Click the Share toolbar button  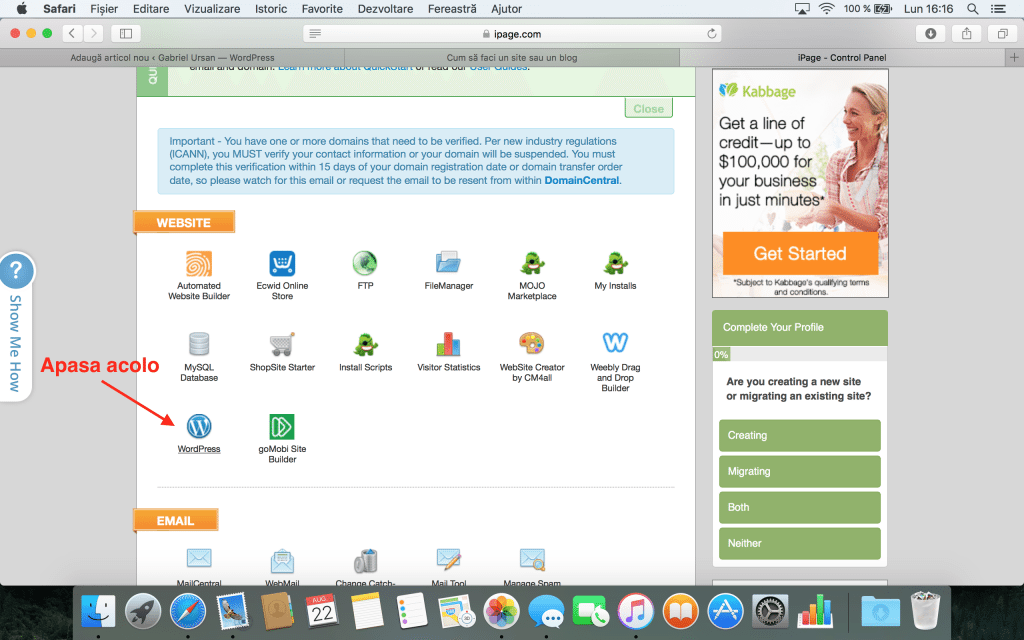[x=967, y=33]
